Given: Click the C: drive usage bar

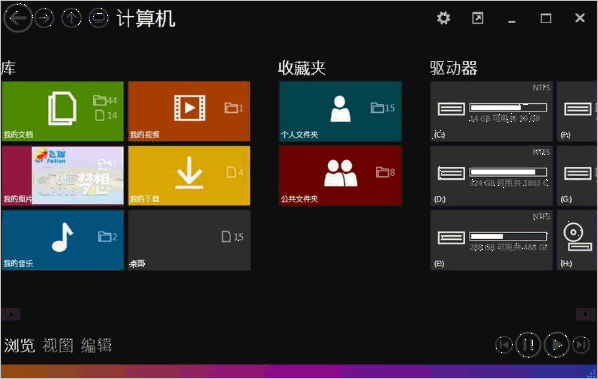Looking at the screenshot, I should coord(508,108).
